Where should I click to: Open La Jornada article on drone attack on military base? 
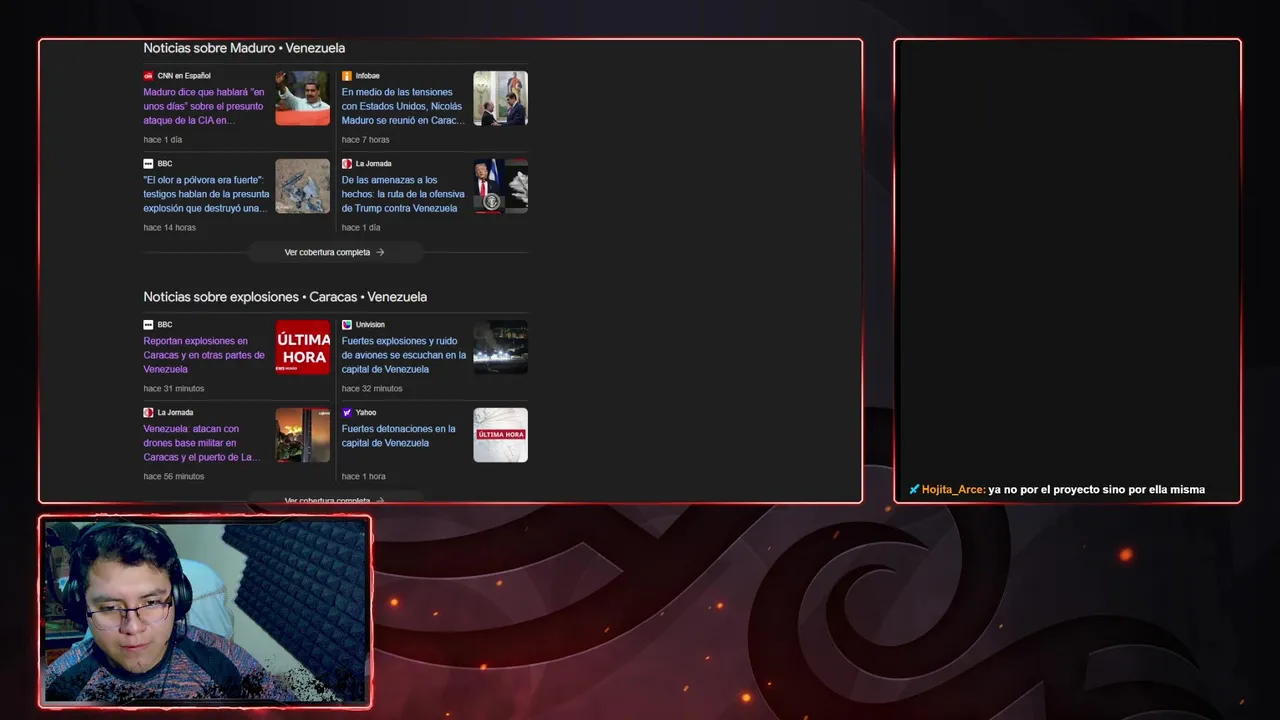[x=202, y=443]
